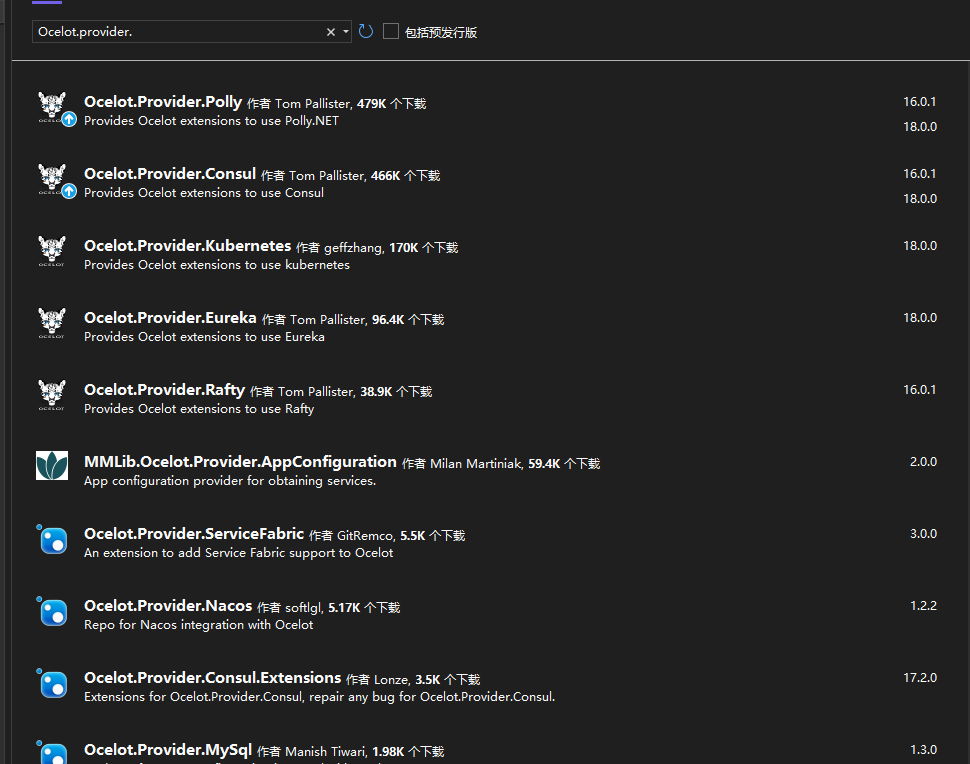Click the Consul.Extensions author 'Lonze'
This screenshot has height=764, width=970.
tap(391, 679)
